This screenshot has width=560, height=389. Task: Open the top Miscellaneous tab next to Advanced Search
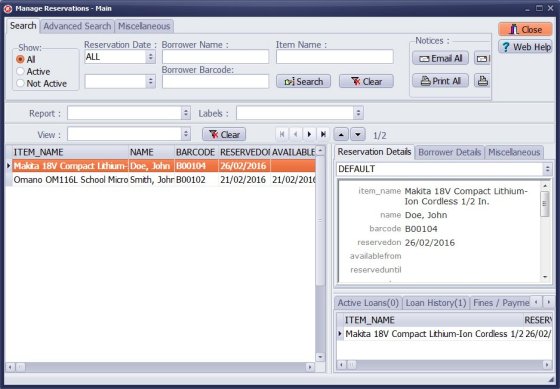point(144,26)
